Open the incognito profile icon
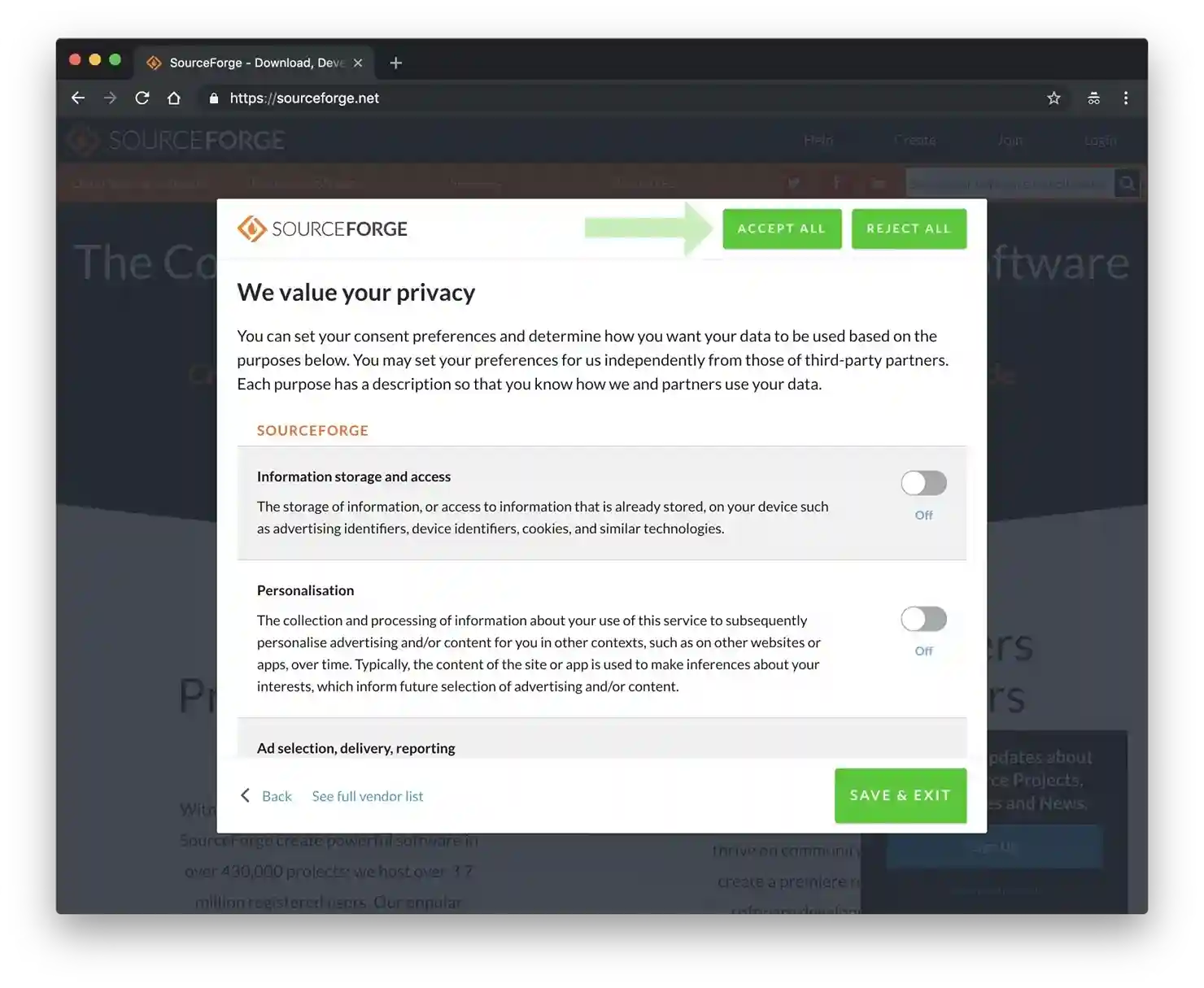 coord(1093,98)
